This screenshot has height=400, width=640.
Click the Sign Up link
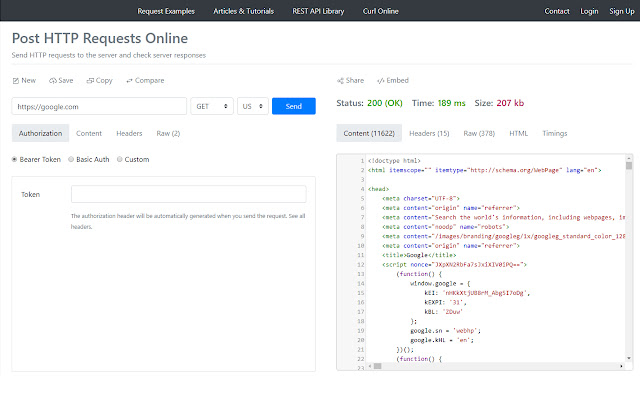click(622, 11)
